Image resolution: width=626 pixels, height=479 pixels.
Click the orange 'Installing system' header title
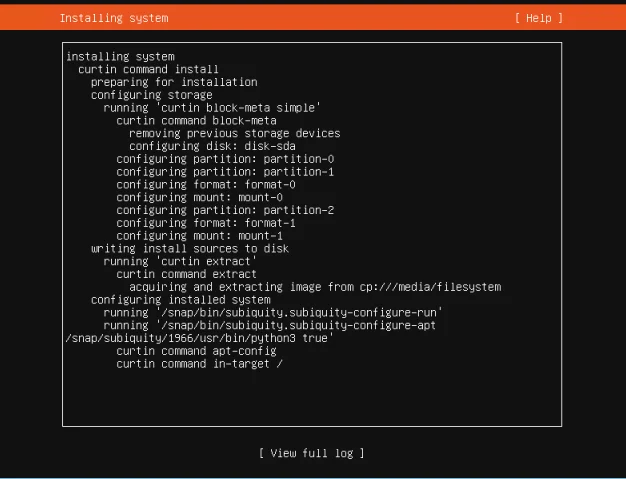click(114, 18)
